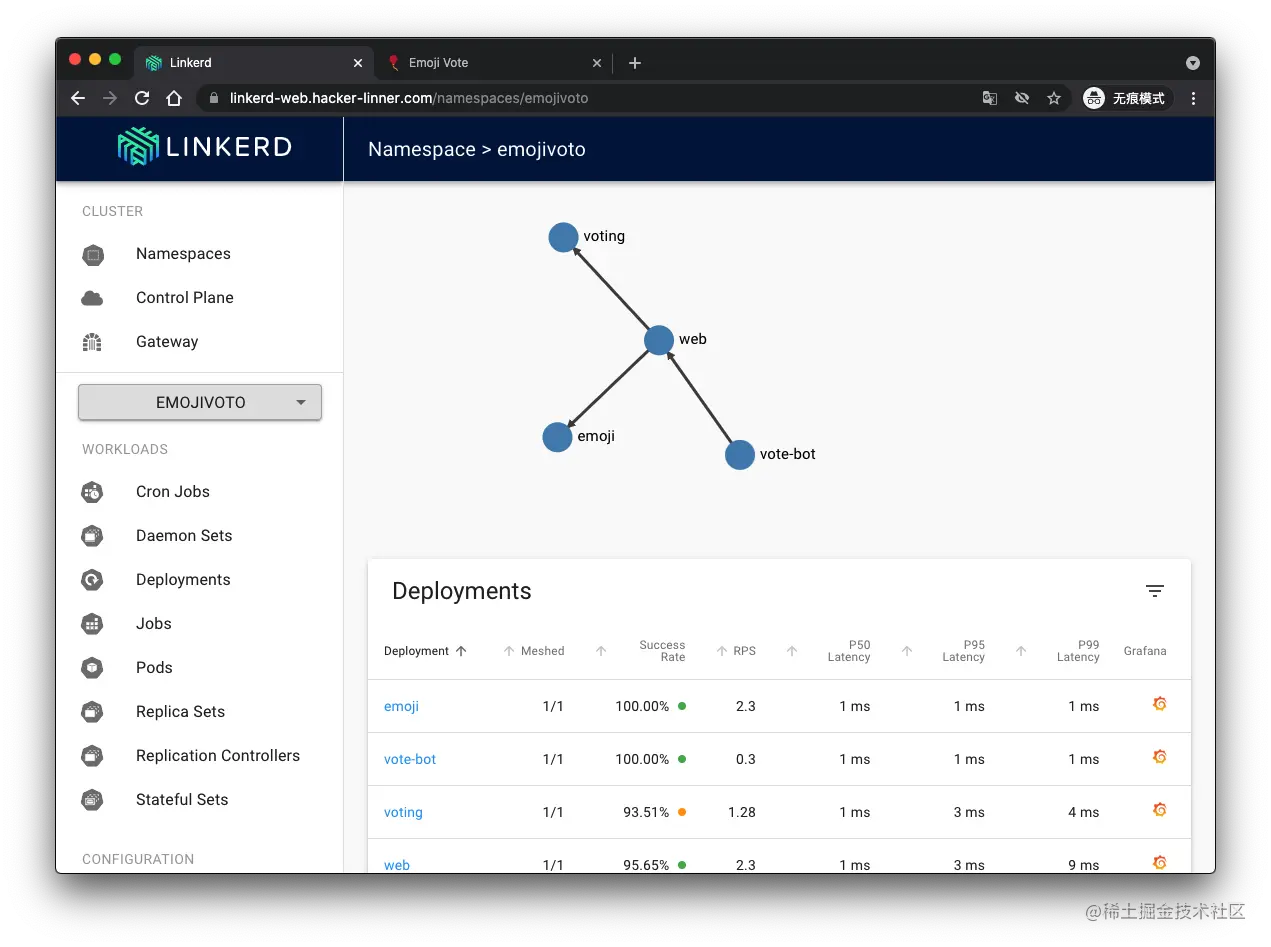Open Grafana dashboard for voting row
1271x947 pixels.
click(1160, 810)
